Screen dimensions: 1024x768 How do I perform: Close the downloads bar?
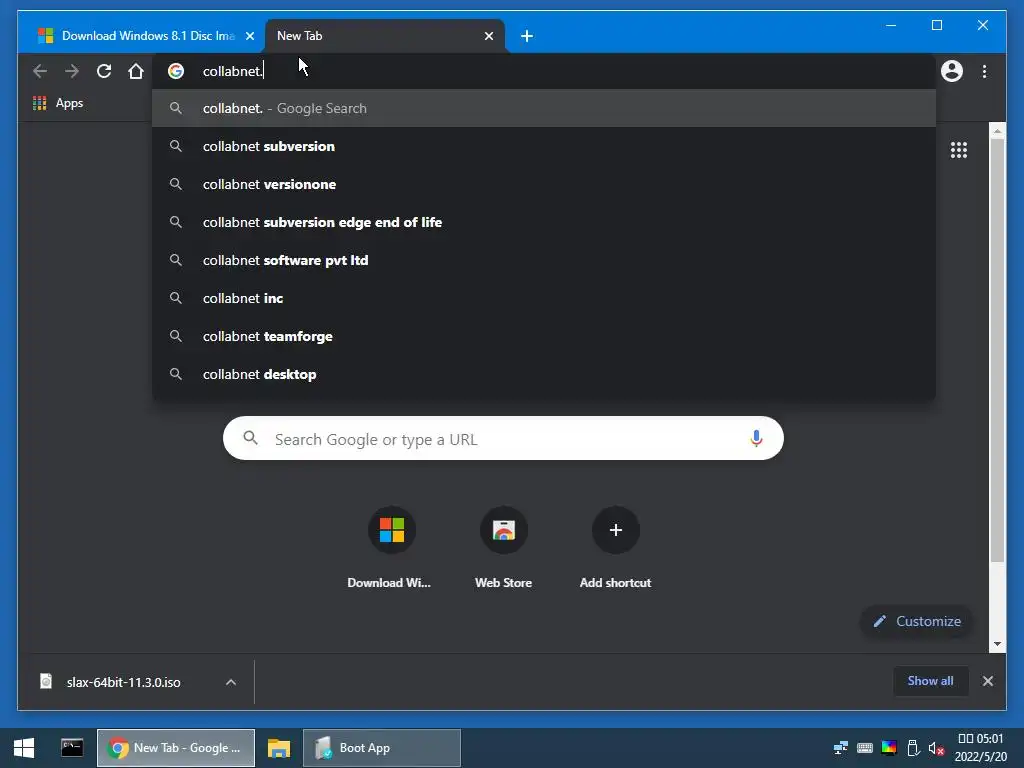pyautogui.click(x=987, y=681)
